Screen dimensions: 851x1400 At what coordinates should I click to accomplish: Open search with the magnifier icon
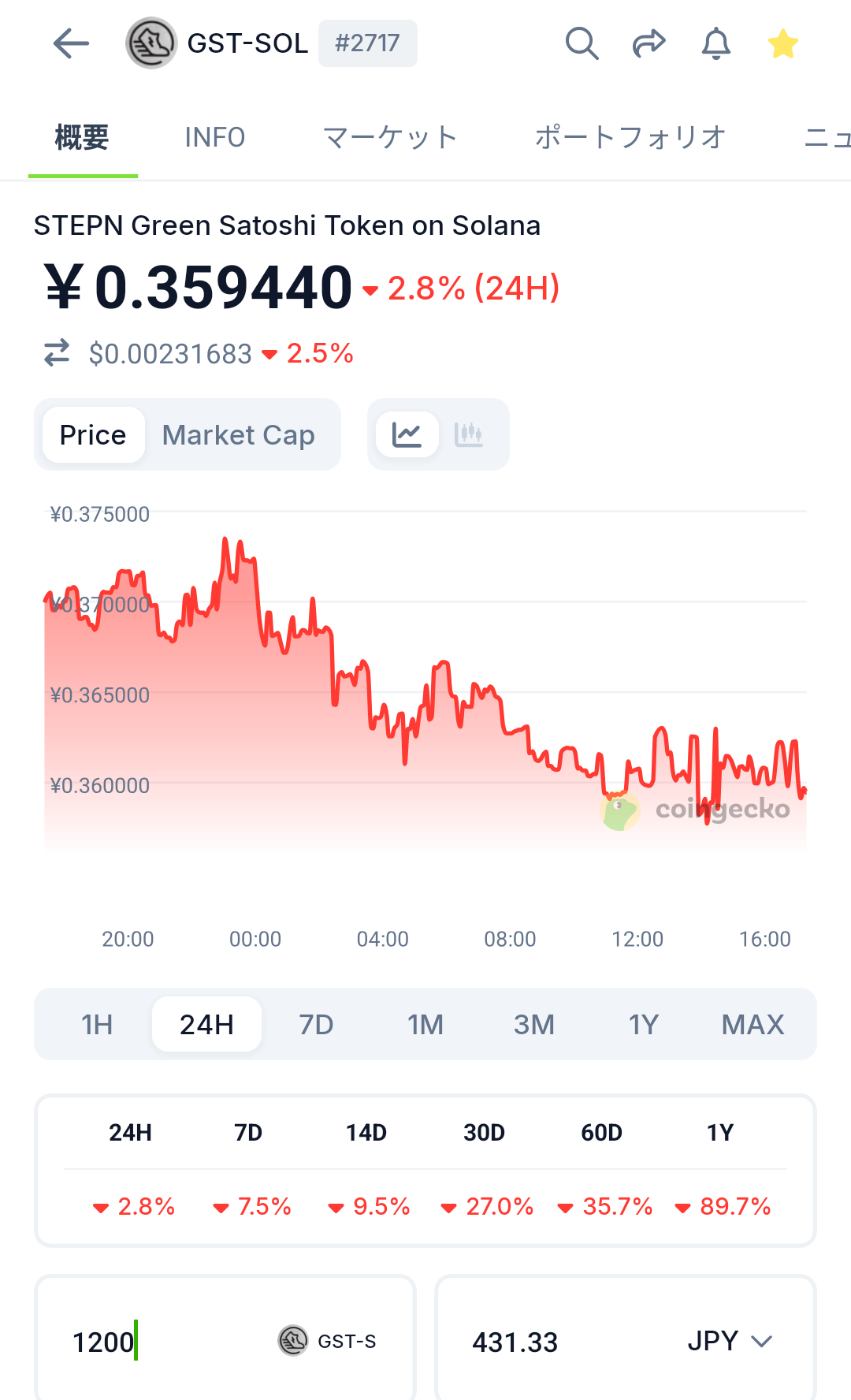(582, 43)
